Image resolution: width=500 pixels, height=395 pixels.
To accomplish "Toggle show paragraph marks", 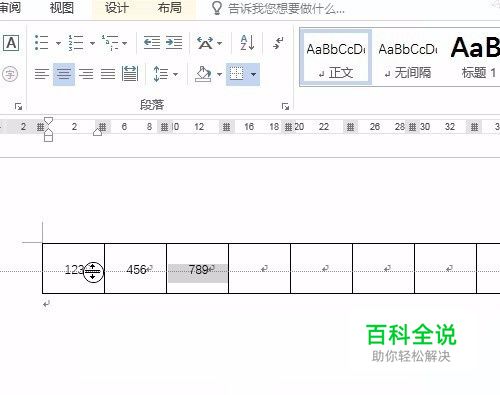I will pos(278,43).
